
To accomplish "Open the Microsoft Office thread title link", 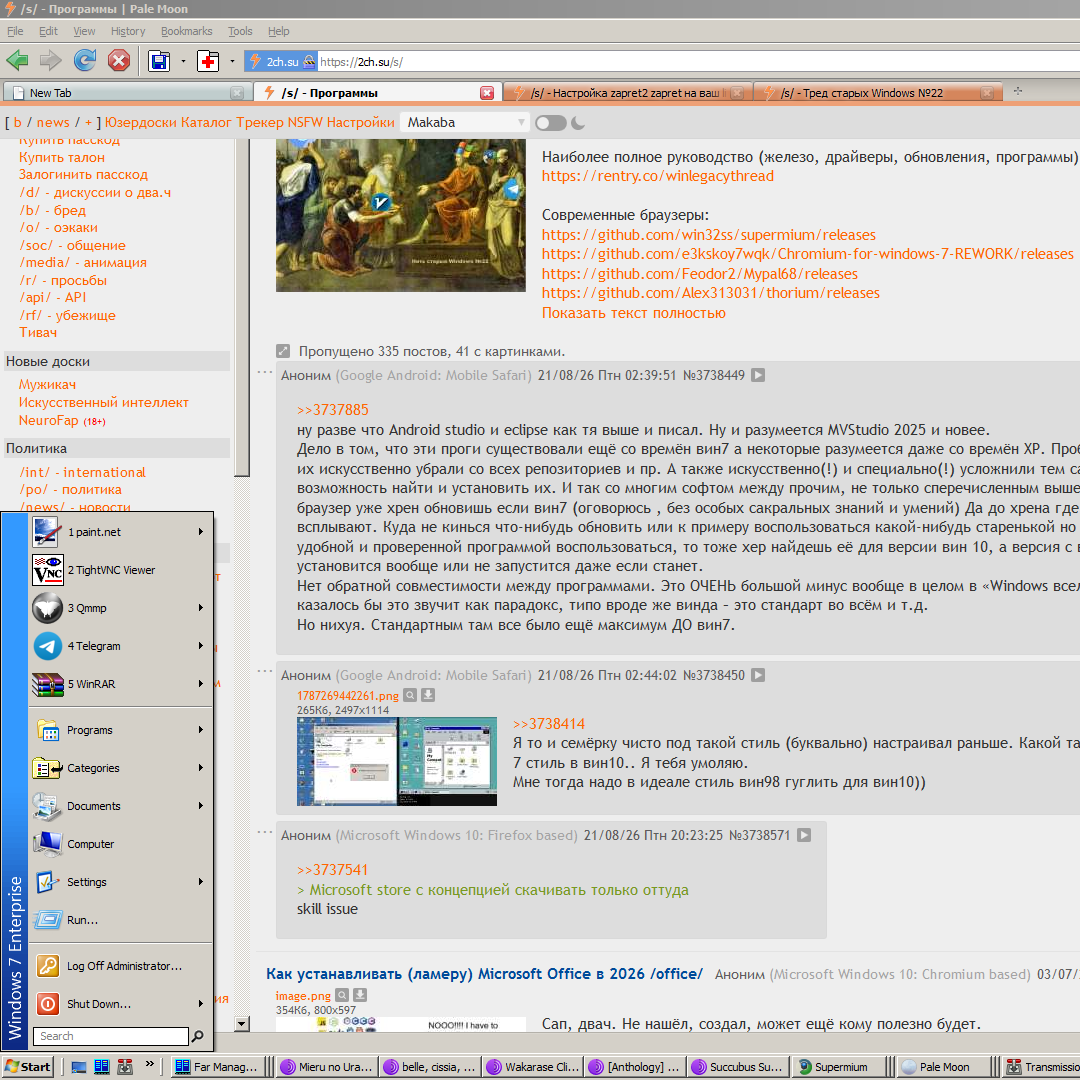I will click(x=484, y=974).
